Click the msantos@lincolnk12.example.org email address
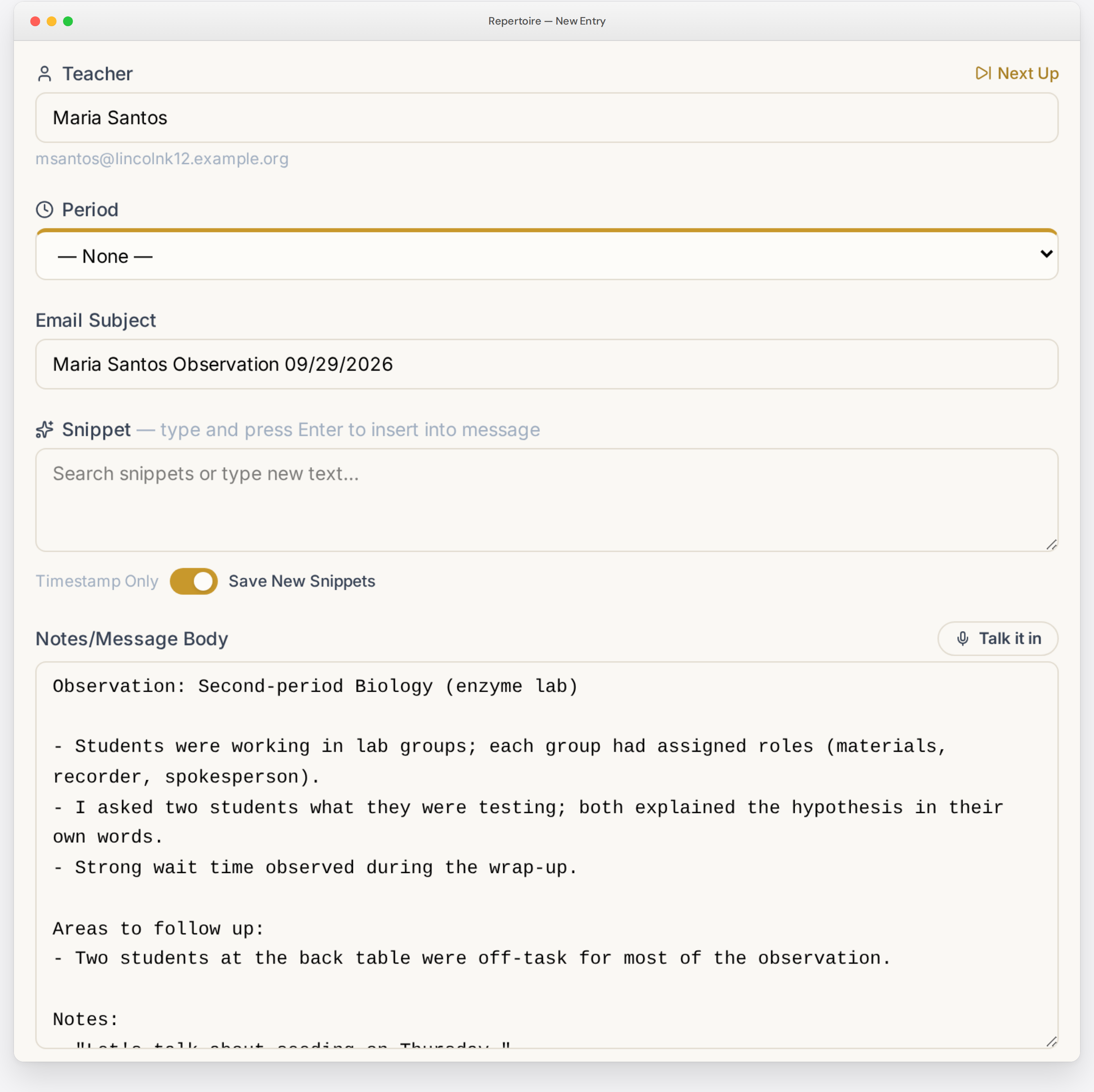Image resolution: width=1094 pixels, height=1092 pixels. (x=162, y=158)
